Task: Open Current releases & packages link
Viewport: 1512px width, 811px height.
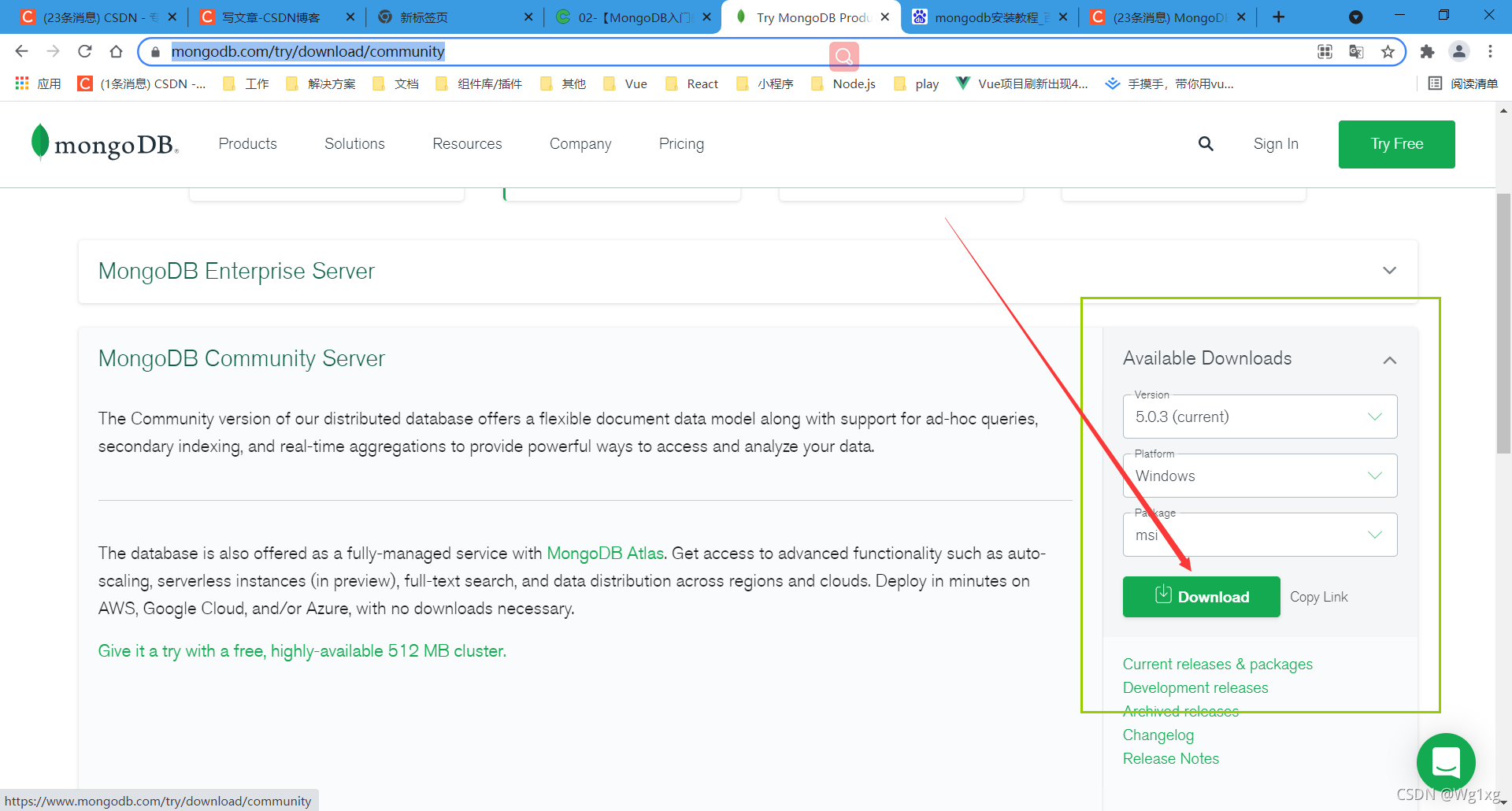Action: pos(1217,665)
